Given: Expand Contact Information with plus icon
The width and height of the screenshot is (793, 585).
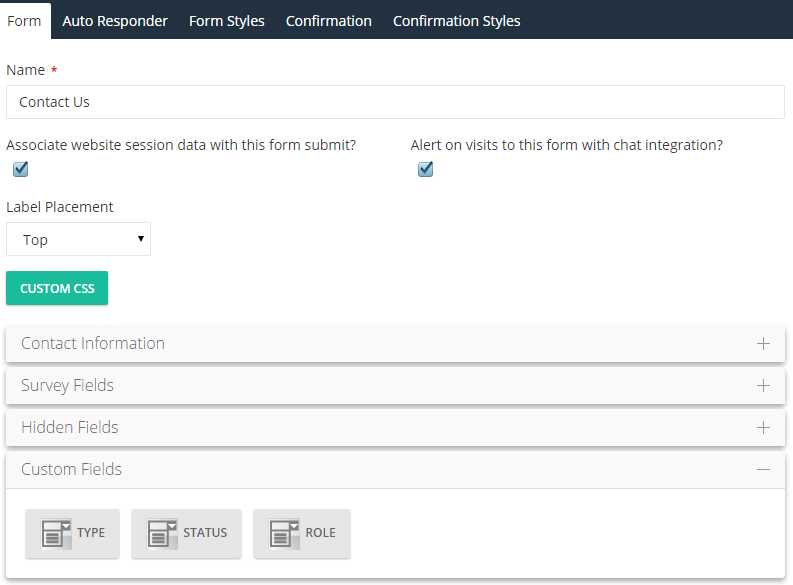Looking at the screenshot, I should 763,344.
